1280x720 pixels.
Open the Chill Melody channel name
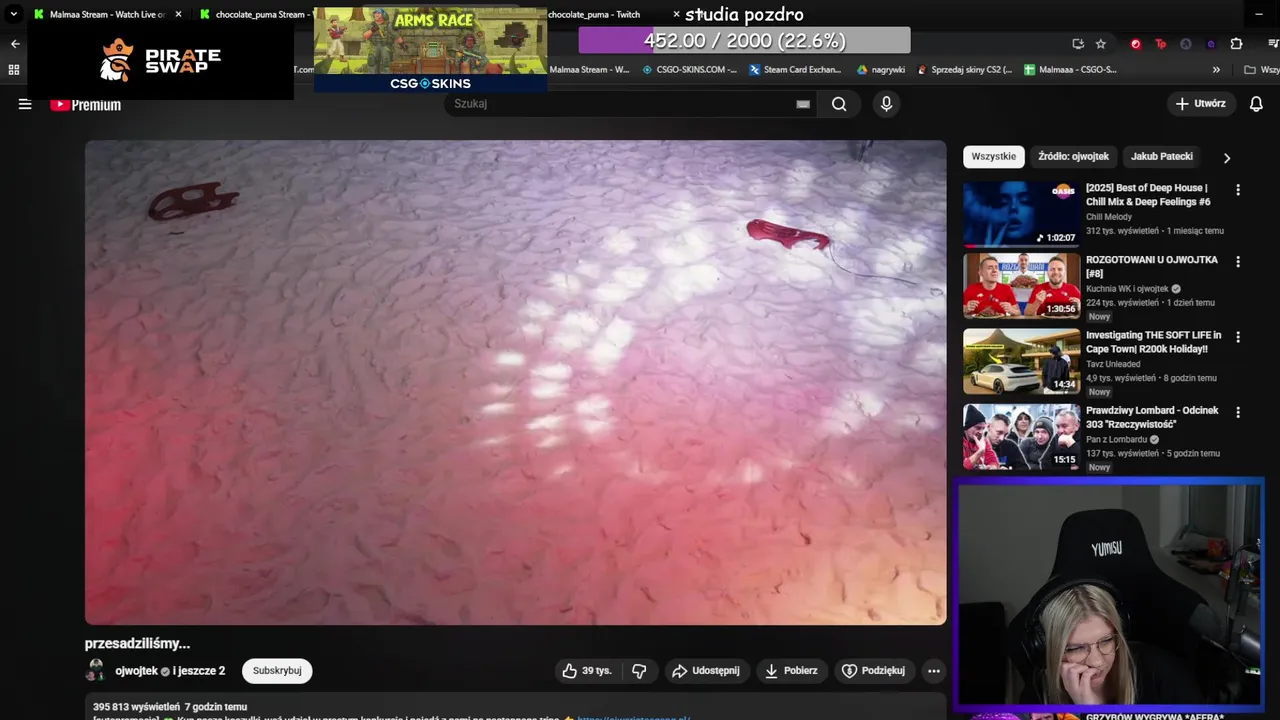[x=1109, y=217]
